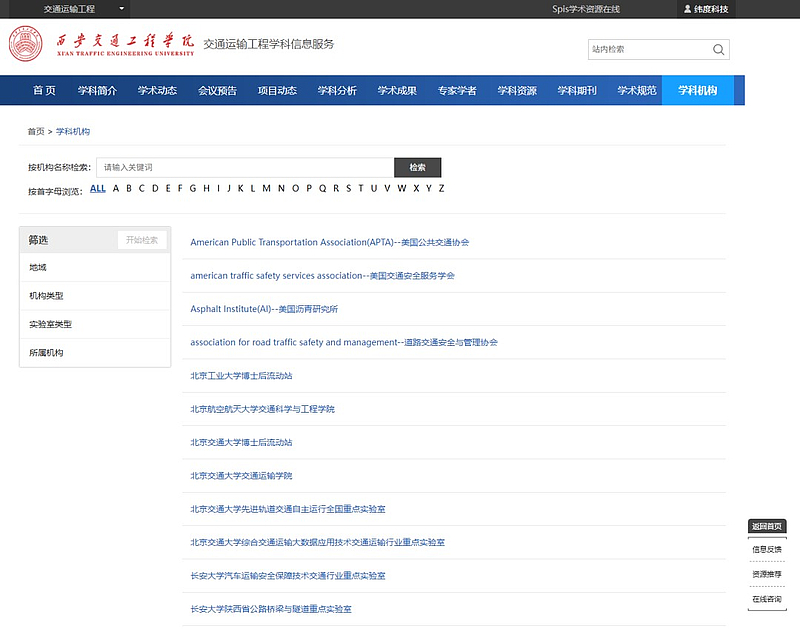Open the 学科资源 navigation tab

coord(517,91)
